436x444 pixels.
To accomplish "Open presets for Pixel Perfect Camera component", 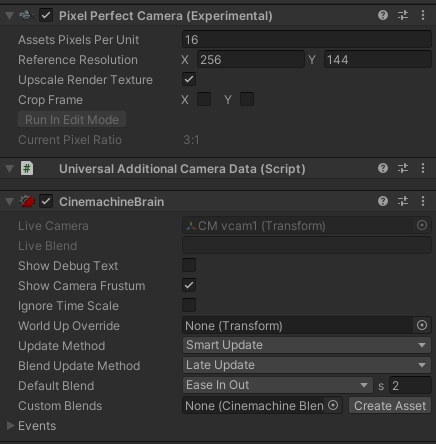I will pos(403,15).
